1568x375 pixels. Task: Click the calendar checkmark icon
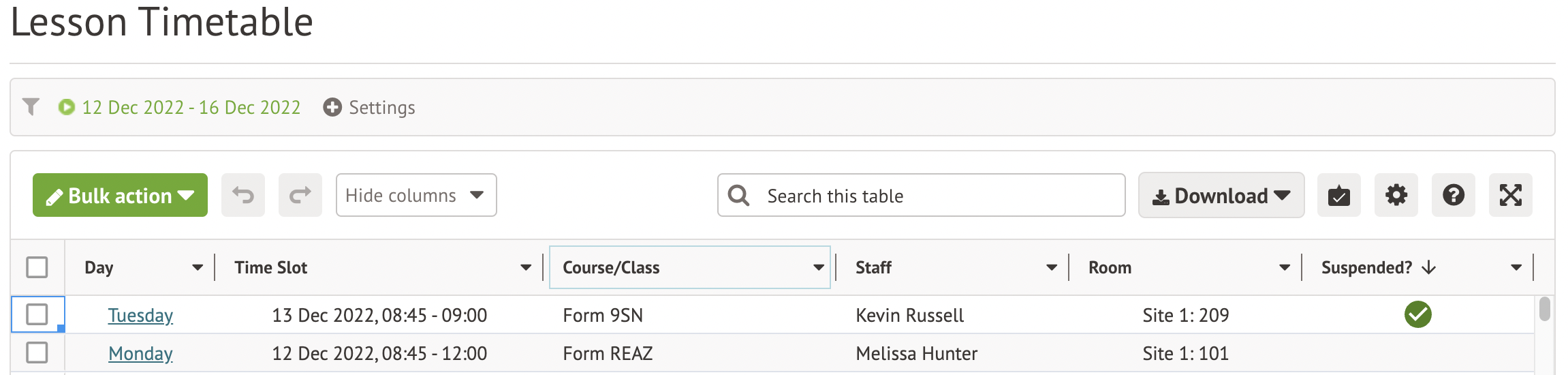tap(1338, 196)
